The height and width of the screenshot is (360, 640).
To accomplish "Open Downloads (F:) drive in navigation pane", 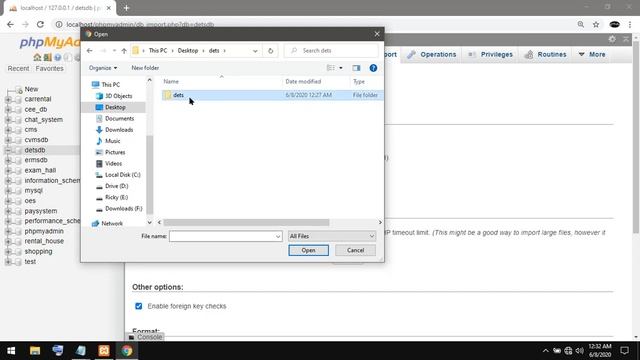I will tap(123, 209).
